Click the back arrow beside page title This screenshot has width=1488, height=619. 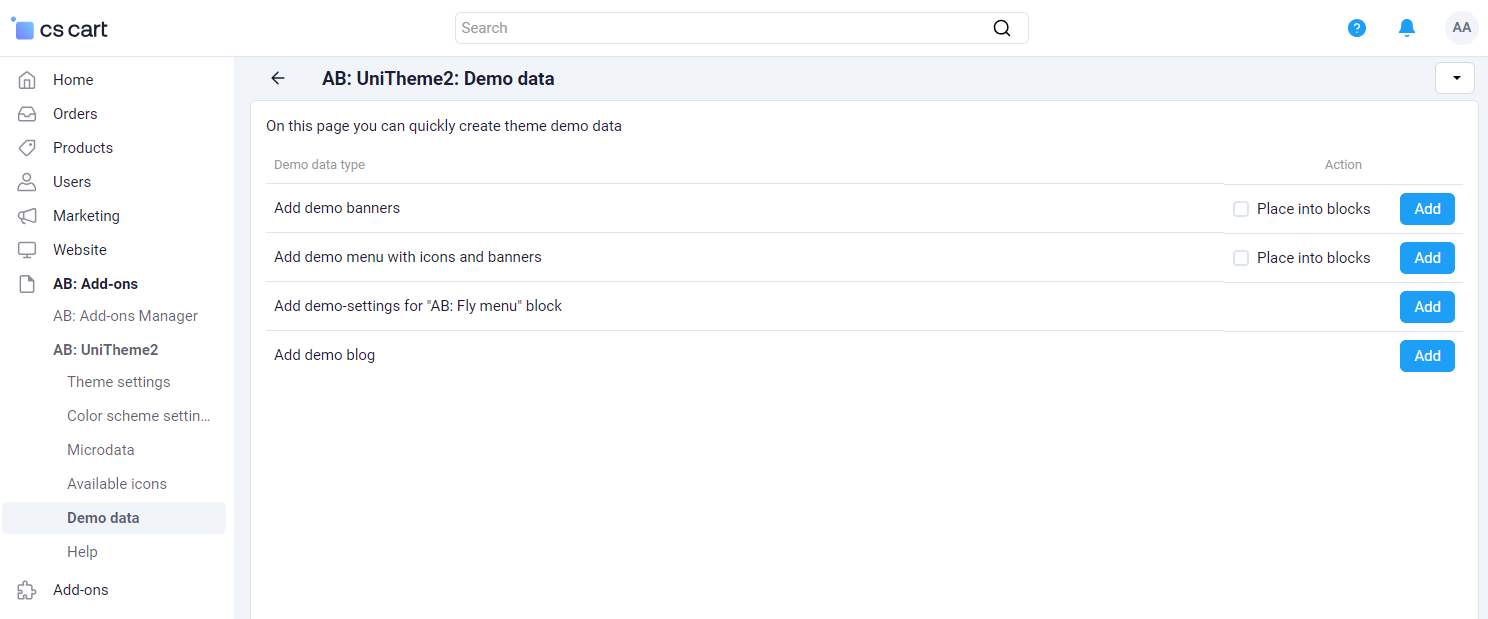click(x=278, y=78)
